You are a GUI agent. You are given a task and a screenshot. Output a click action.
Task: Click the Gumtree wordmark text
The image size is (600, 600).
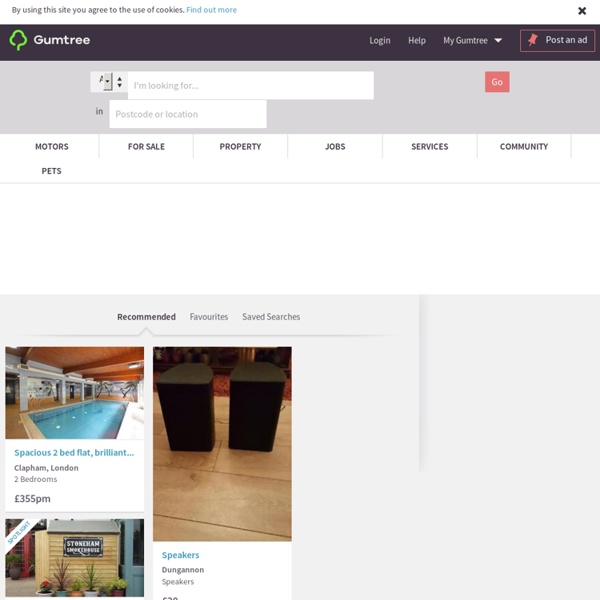[x=62, y=40]
